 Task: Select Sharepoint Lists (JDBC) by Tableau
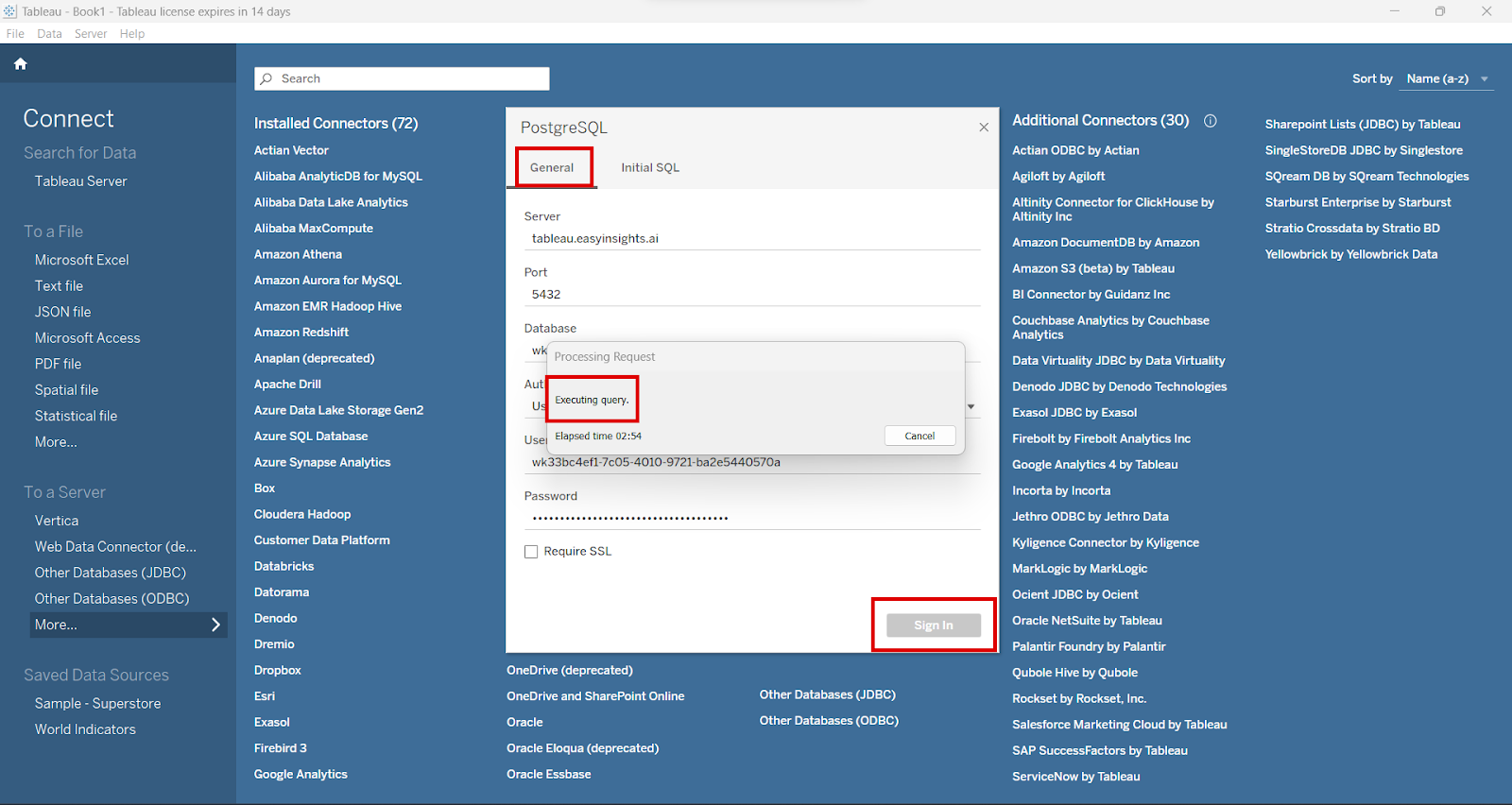(1363, 124)
